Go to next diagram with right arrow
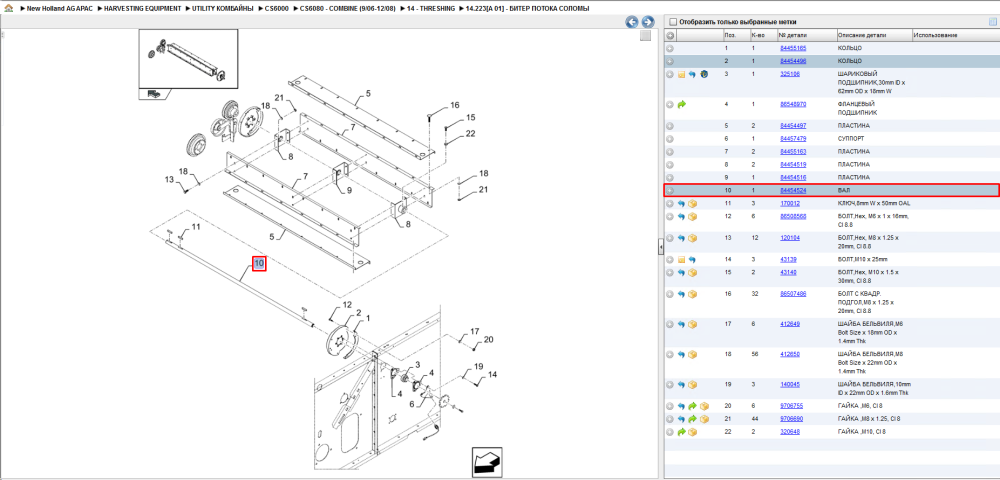The image size is (1000, 480). (x=648, y=22)
